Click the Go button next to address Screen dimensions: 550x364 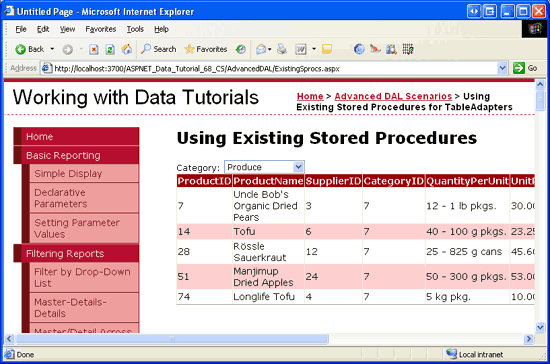525,68
